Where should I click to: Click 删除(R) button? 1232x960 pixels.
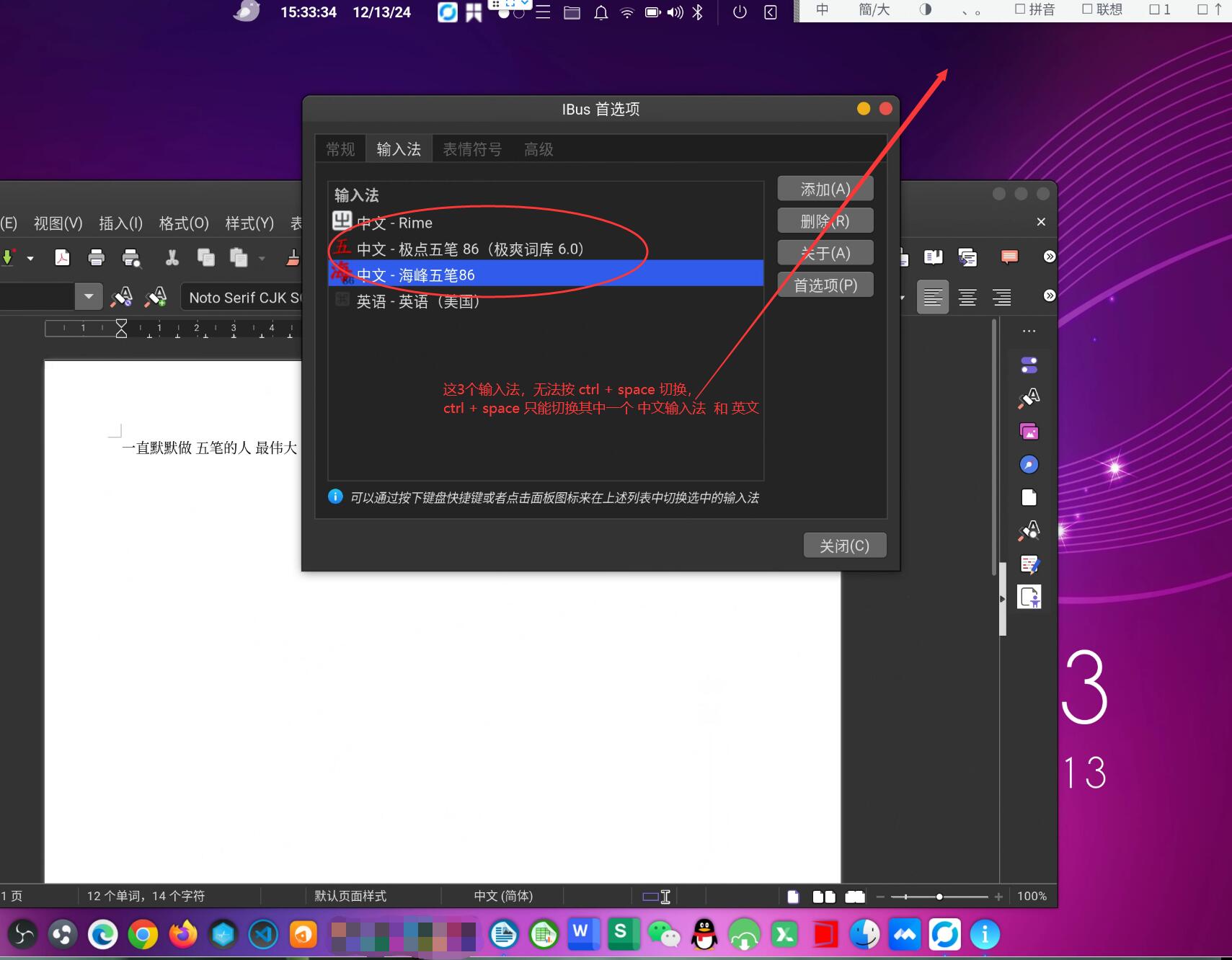tap(825, 221)
